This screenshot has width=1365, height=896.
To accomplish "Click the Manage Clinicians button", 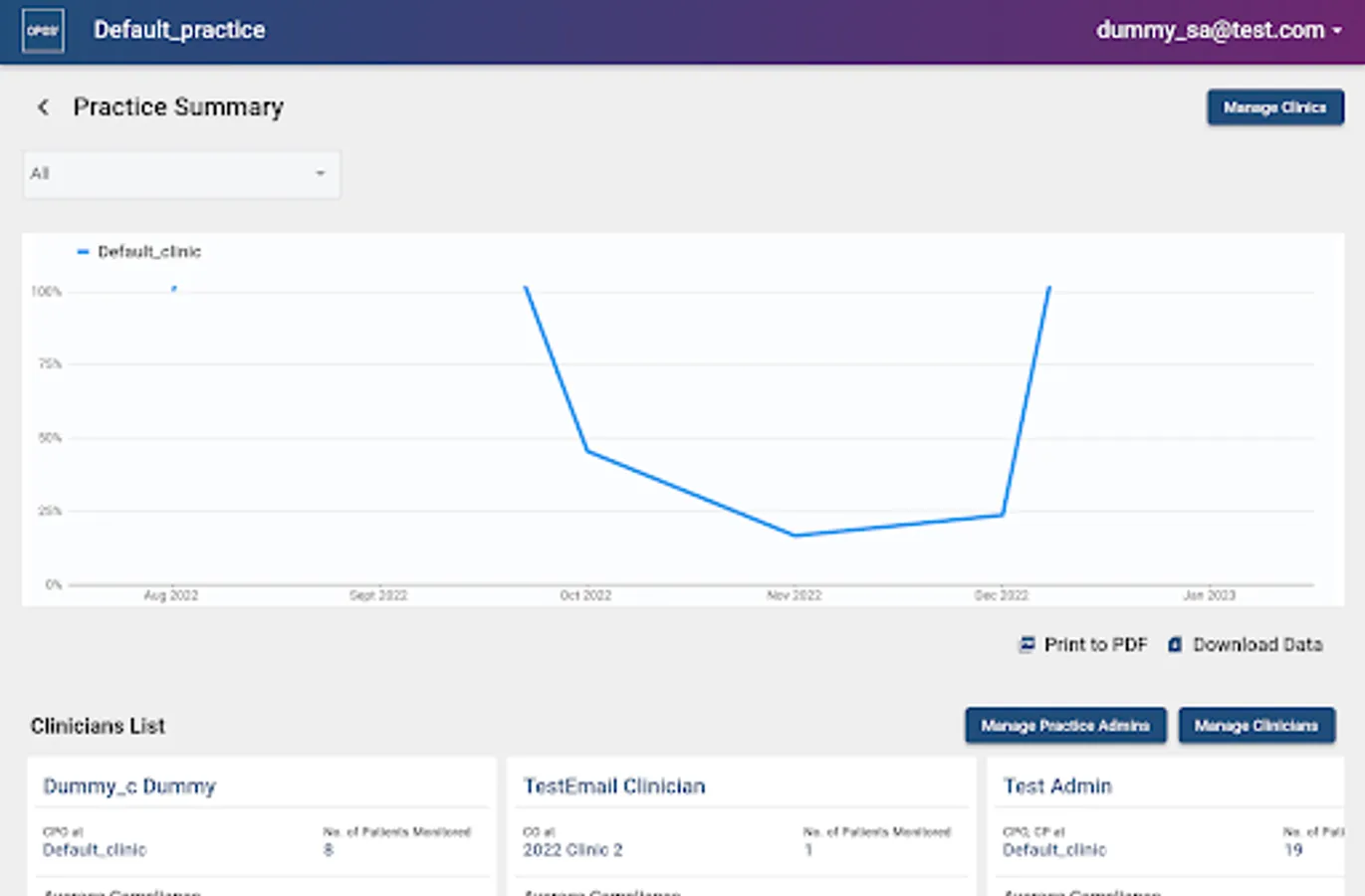I will click(1255, 726).
